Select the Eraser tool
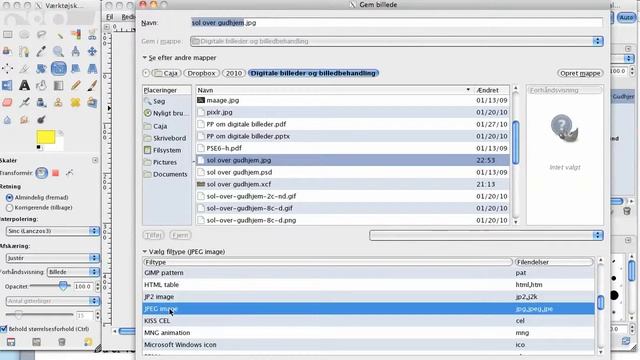Image resolution: width=640 pixels, height=360 pixels. [x=7, y=103]
